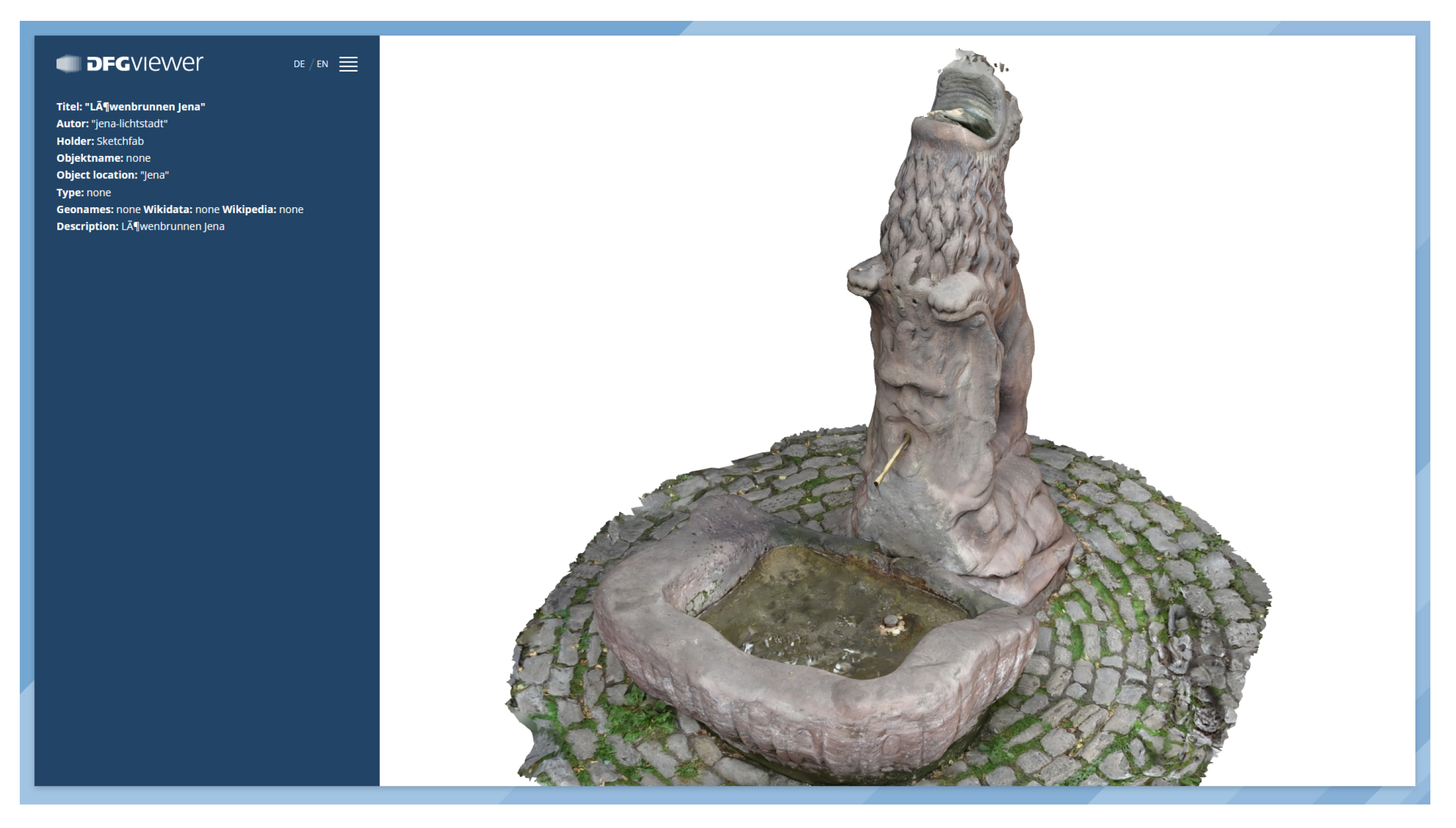Viewport: 1456px width, 828px height.
Task: Switch language to German (DE)
Action: pos(299,64)
